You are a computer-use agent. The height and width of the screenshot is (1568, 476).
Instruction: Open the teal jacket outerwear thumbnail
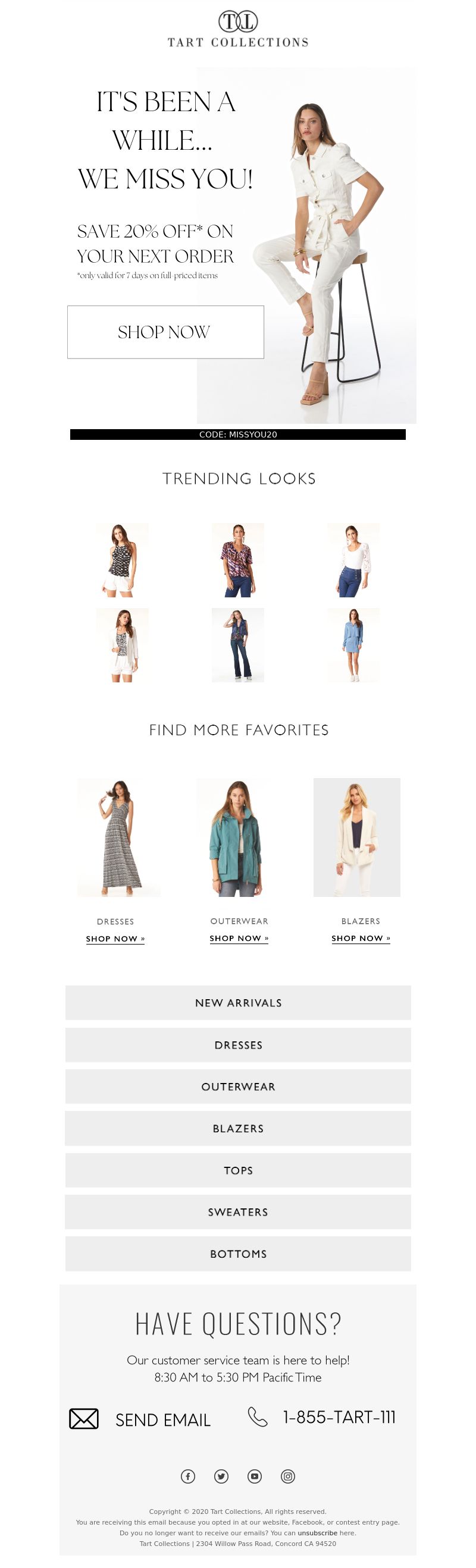tap(237, 837)
